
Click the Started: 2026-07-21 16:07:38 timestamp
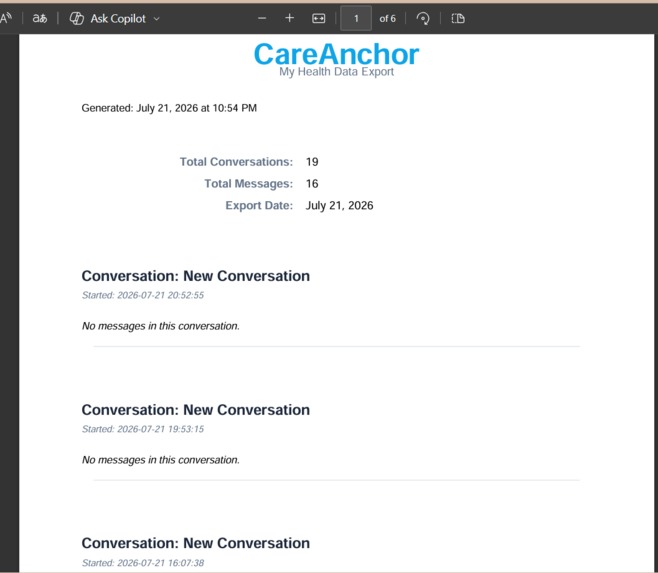(143, 563)
